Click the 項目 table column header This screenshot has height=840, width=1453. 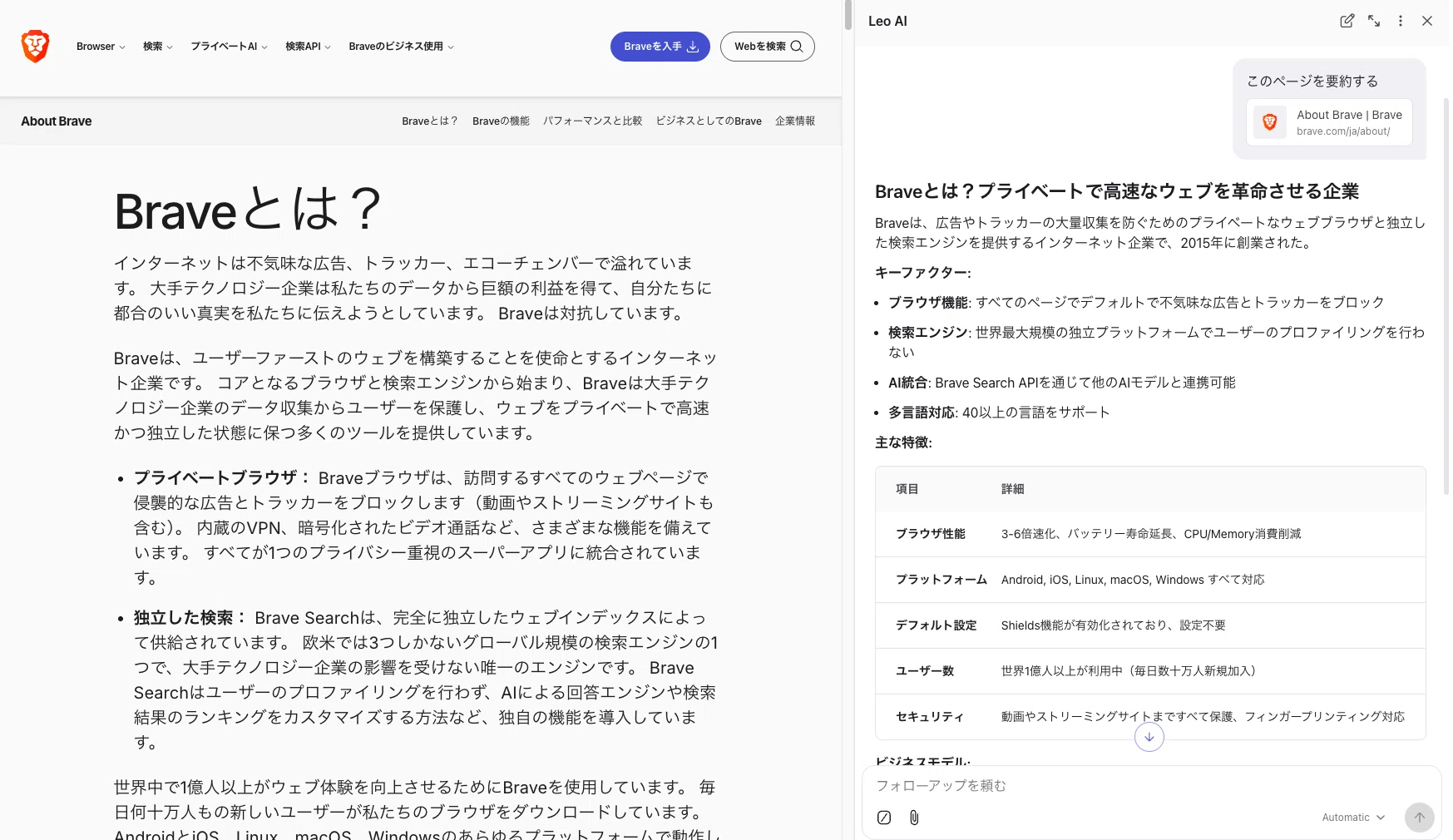point(907,489)
